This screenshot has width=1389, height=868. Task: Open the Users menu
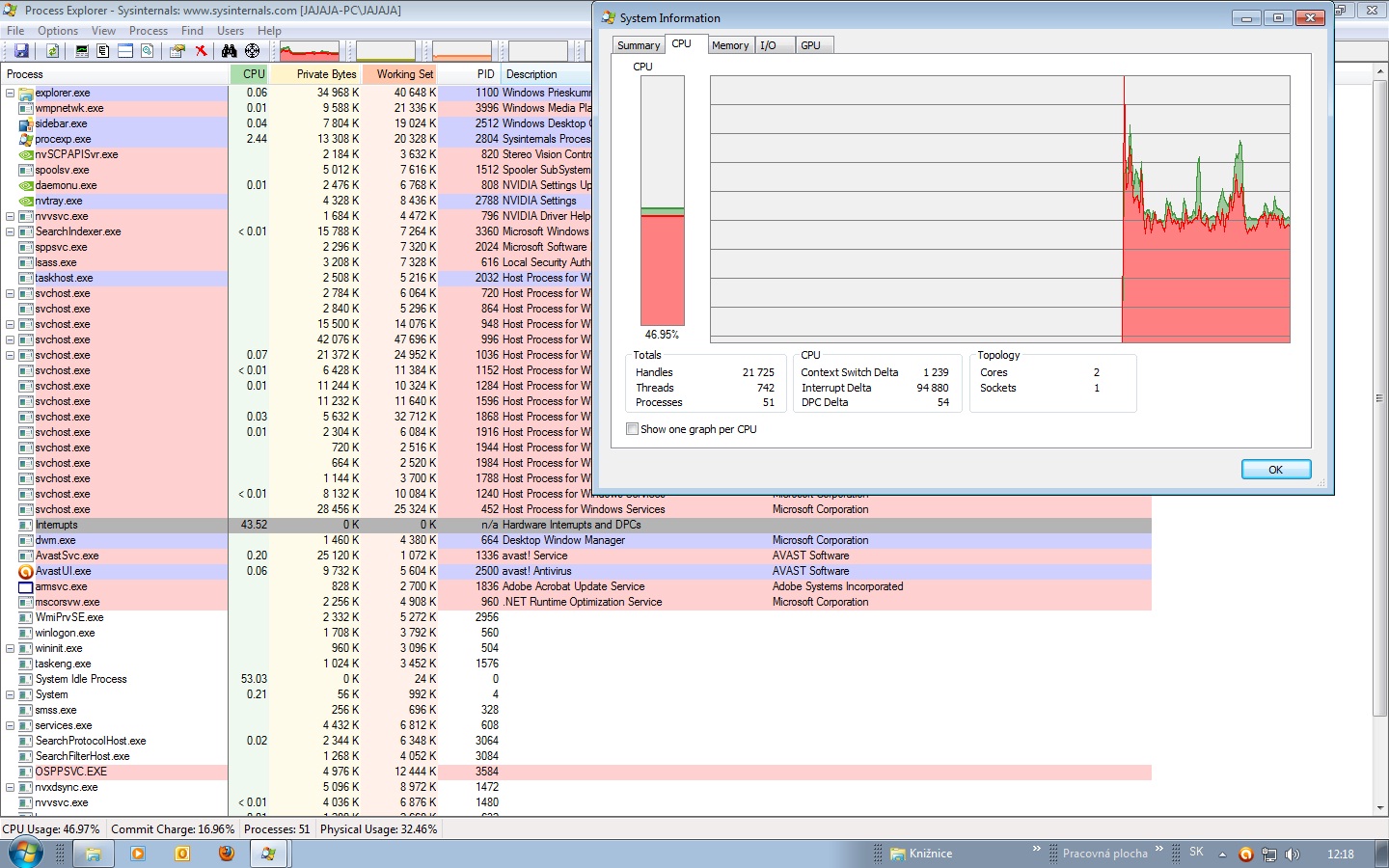click(x=231, y=31)
